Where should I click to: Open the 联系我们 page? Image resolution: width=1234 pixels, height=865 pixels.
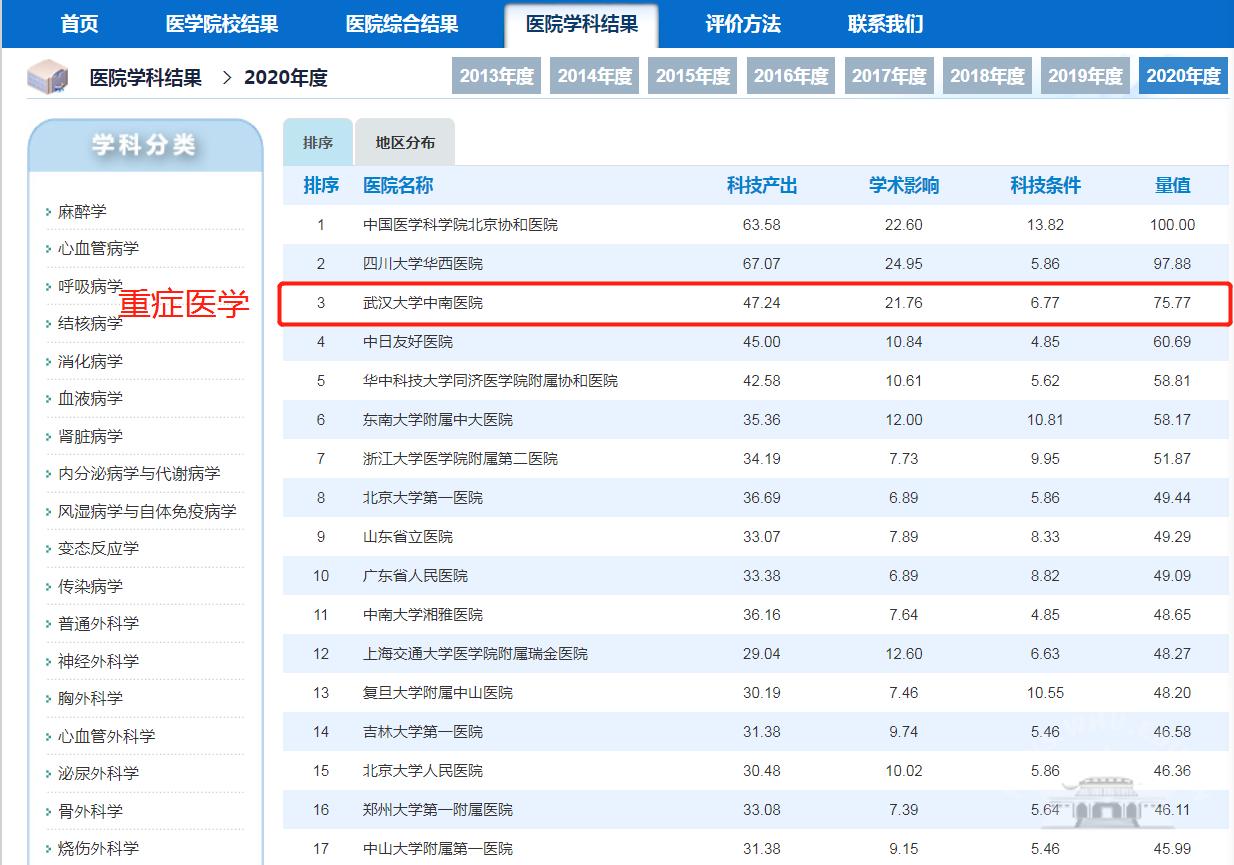click(885, 24)
